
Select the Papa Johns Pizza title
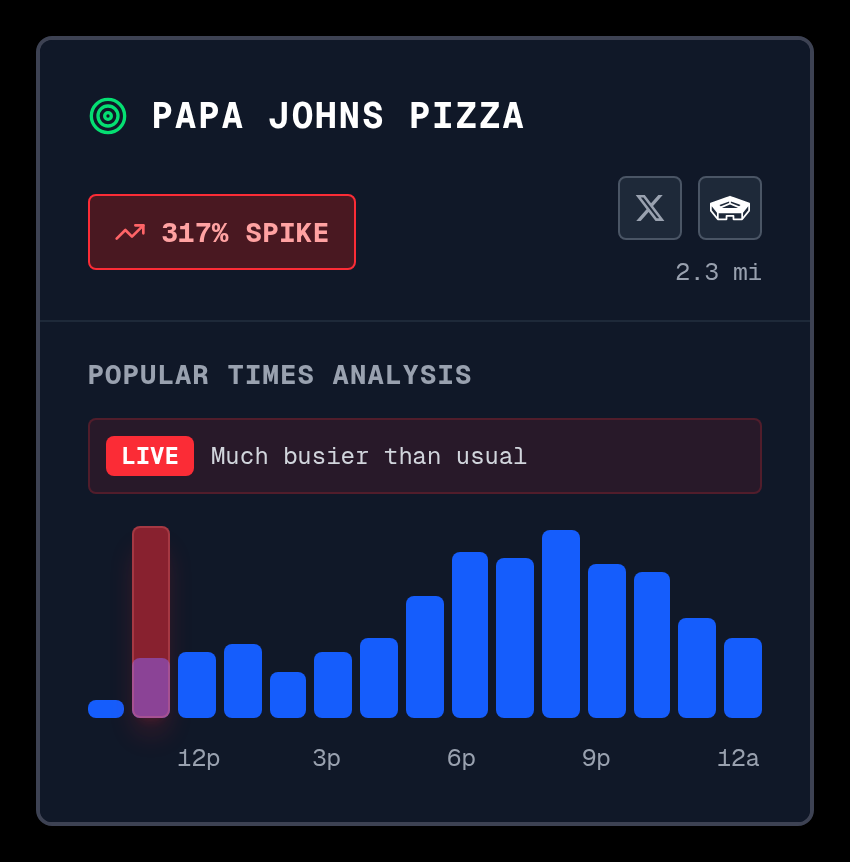click(x=338, y=116)
